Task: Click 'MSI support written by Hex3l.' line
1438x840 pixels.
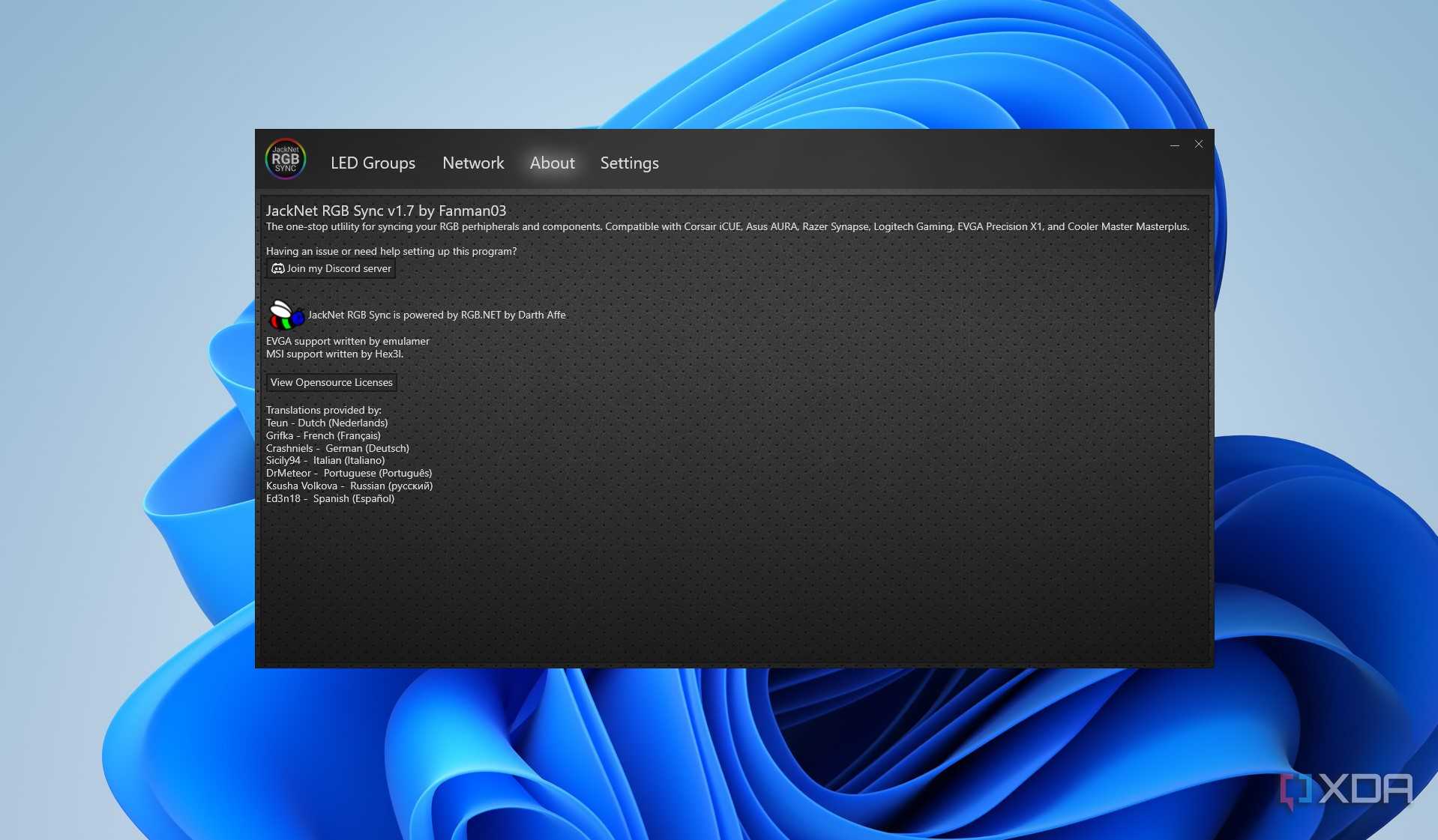Action: [334, 354]
